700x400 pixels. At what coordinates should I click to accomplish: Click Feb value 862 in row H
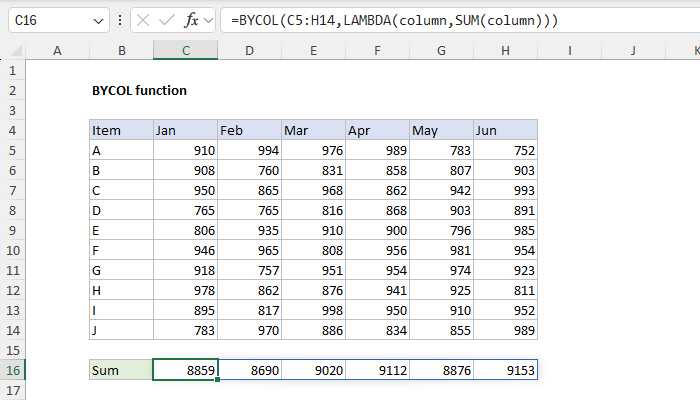250,291
